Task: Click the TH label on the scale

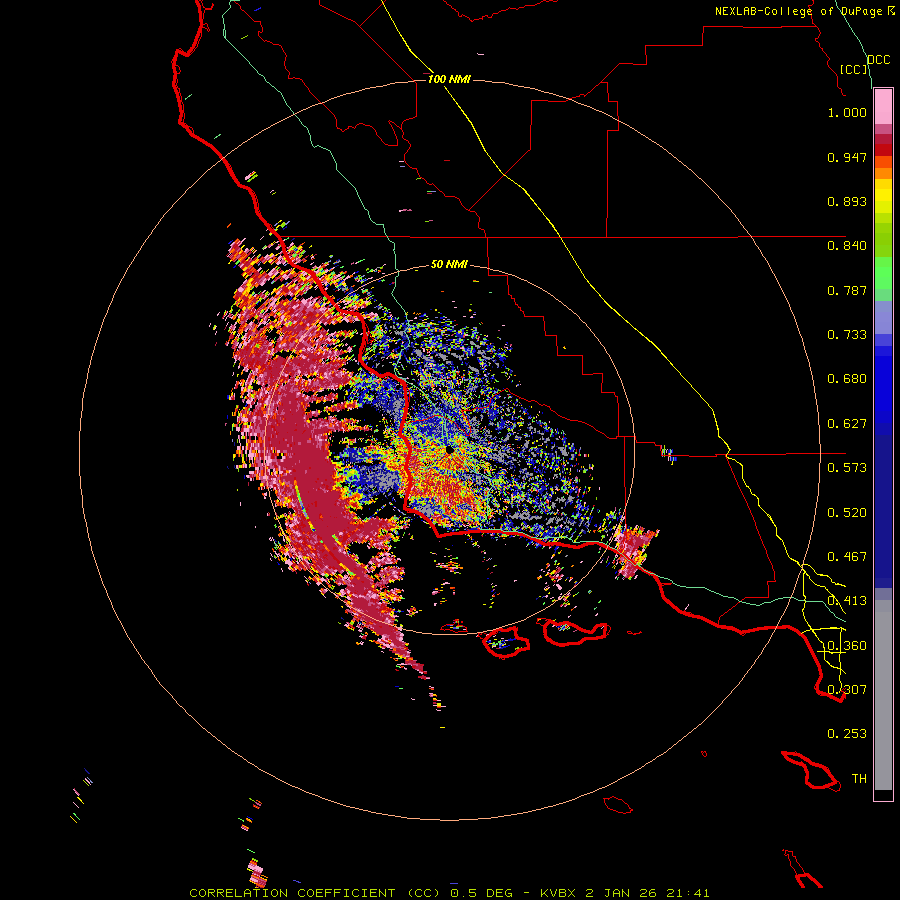Action: point(859,779)
